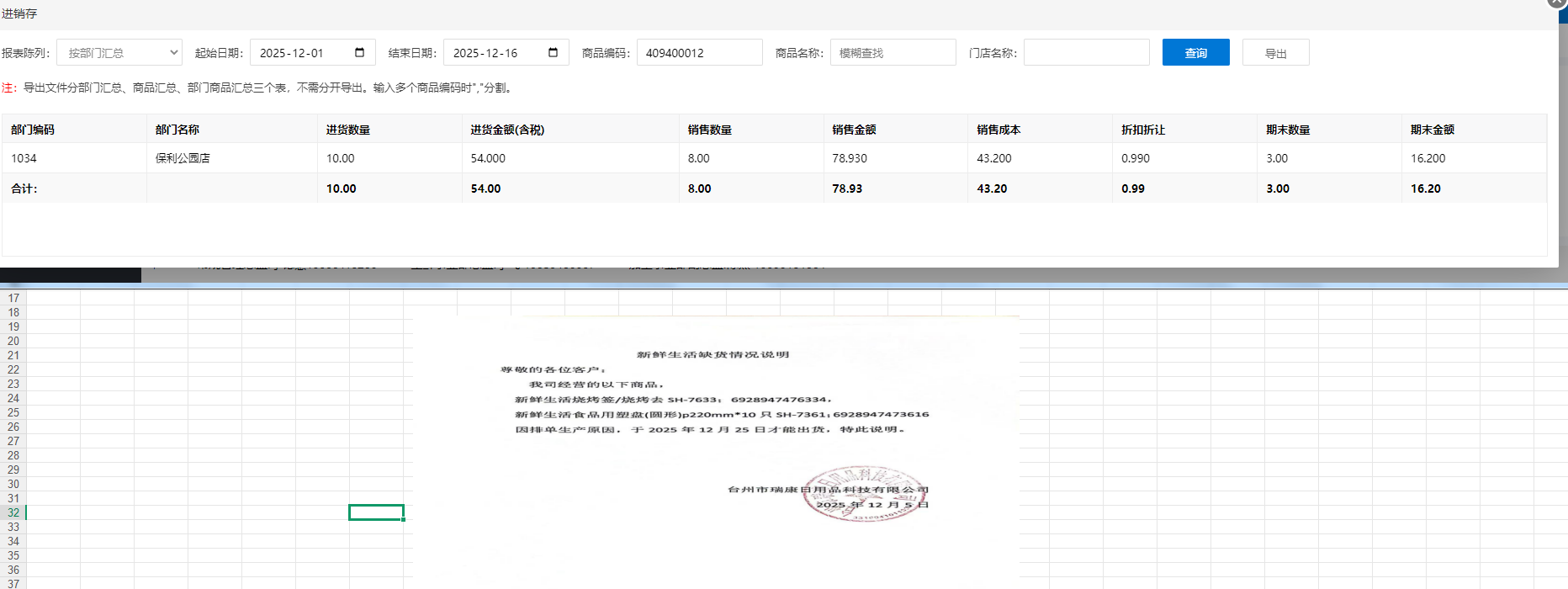The image size is (1568, 589).
Task: Select the 折扣折让 column header
Action: click(1143, 130)
